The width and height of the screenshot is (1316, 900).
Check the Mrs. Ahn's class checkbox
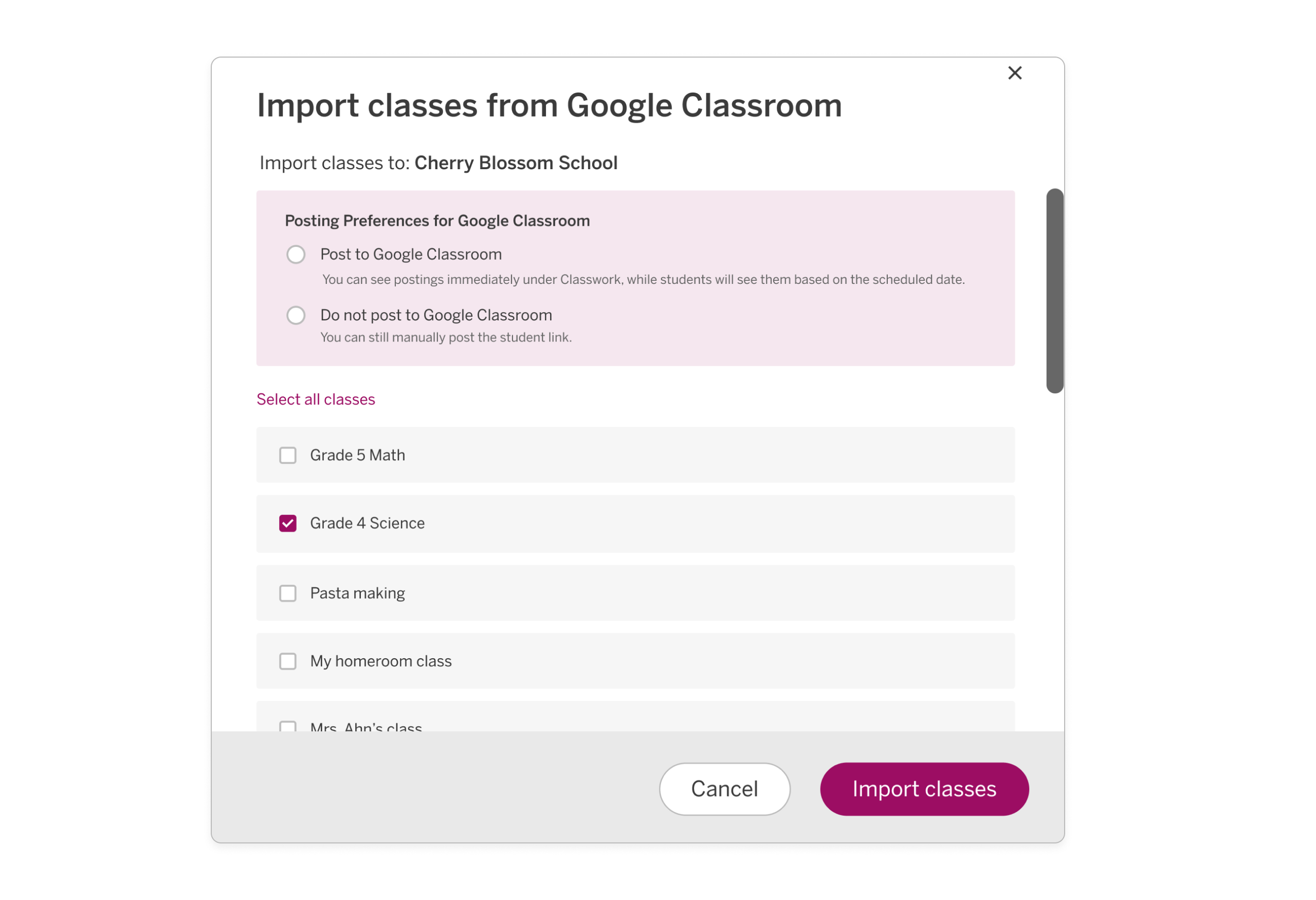tap(289, 728)
